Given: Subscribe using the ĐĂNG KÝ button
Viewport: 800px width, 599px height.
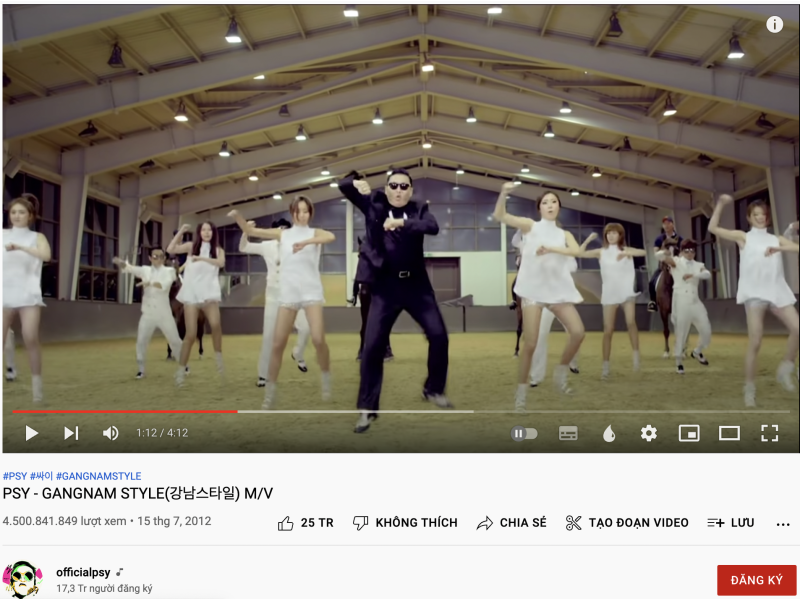Looking at the screenshot, I should click(756, 580).
